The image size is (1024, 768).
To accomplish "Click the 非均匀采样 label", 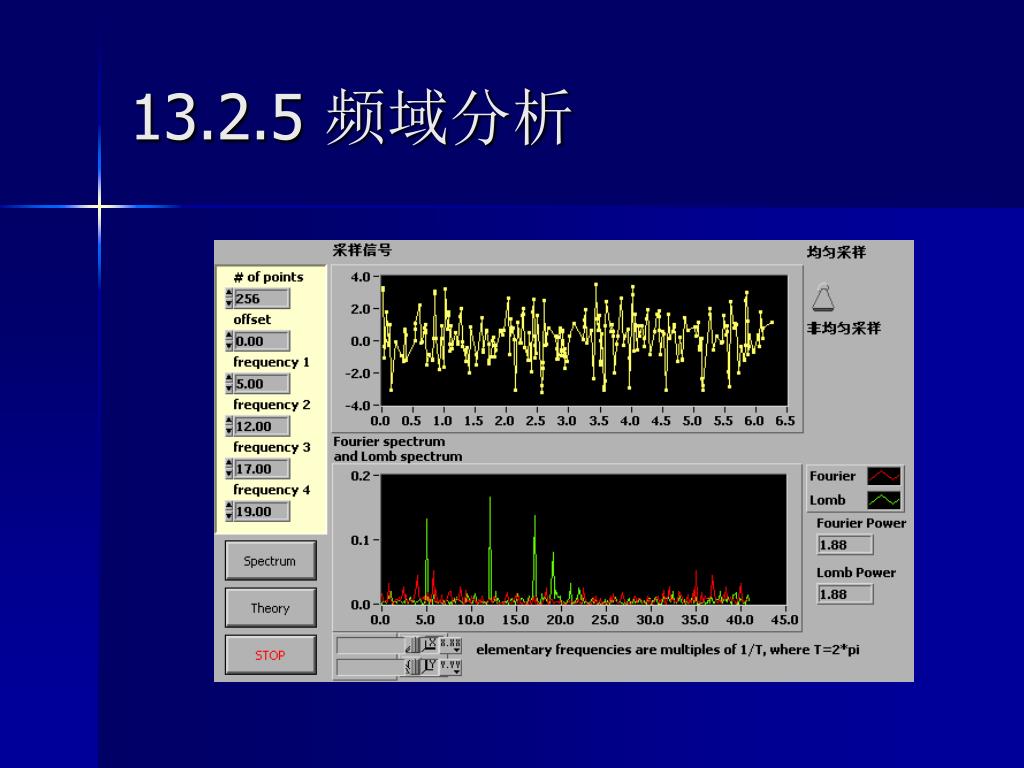I will pyautogui.click(x=844, y=328).
